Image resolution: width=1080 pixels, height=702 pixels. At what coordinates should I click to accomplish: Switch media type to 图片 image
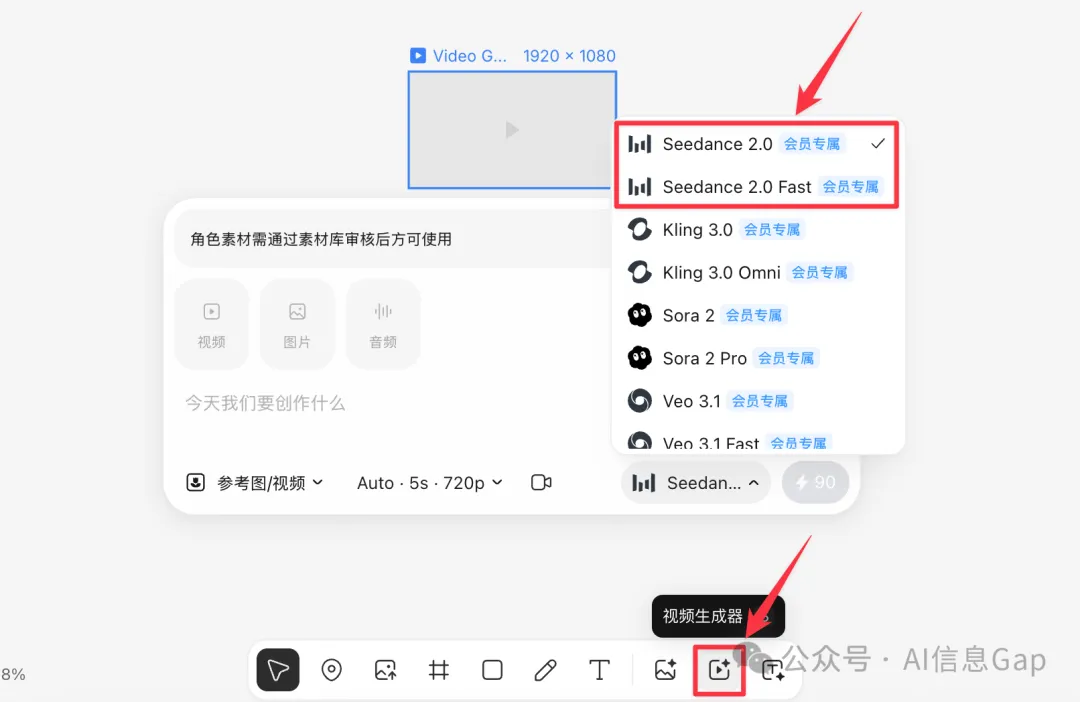pyautogui.click(x=297, y=323)
